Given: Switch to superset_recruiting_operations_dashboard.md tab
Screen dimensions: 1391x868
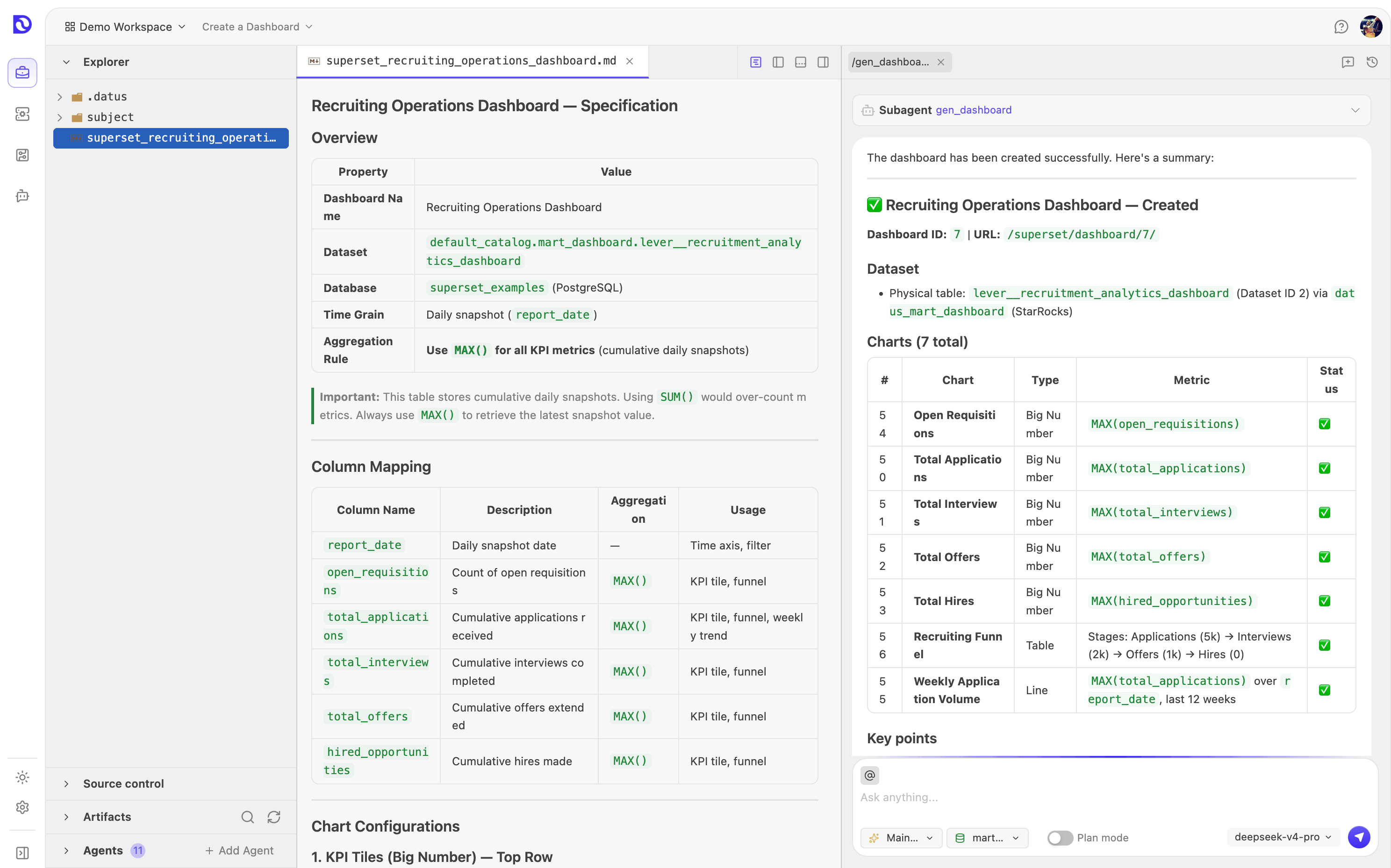Looking at the screenshot, I should (x=472, y=61).
